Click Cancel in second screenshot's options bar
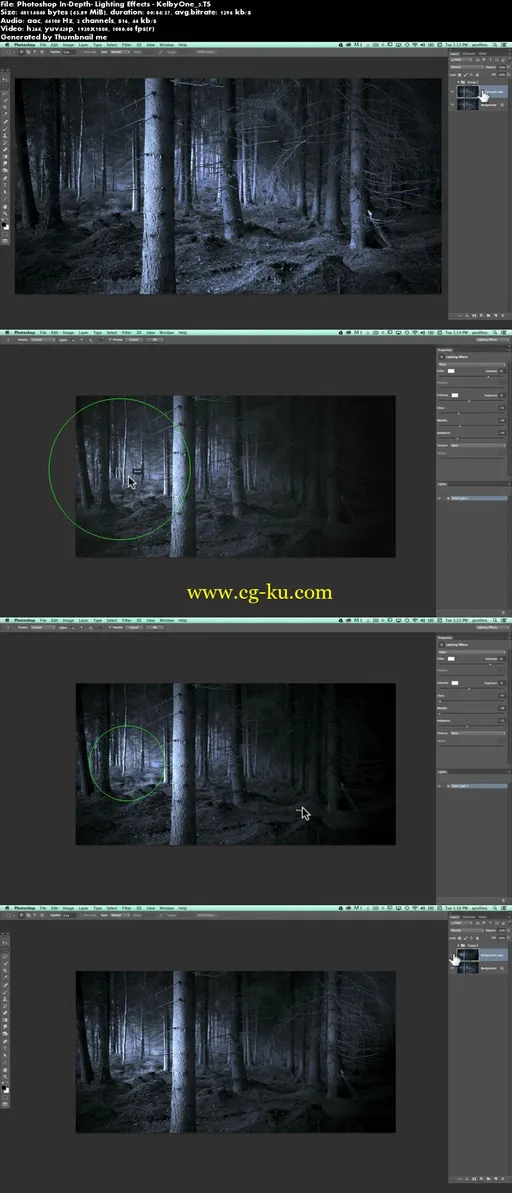The height and width of the screenshot is (1193, 512). (x=134, y=339)
